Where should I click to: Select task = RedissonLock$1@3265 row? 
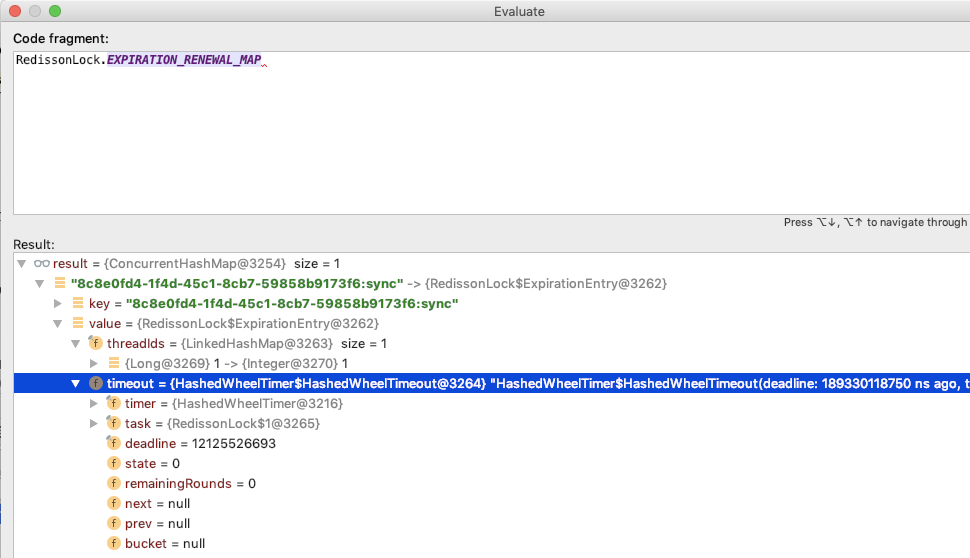[492, 423]
